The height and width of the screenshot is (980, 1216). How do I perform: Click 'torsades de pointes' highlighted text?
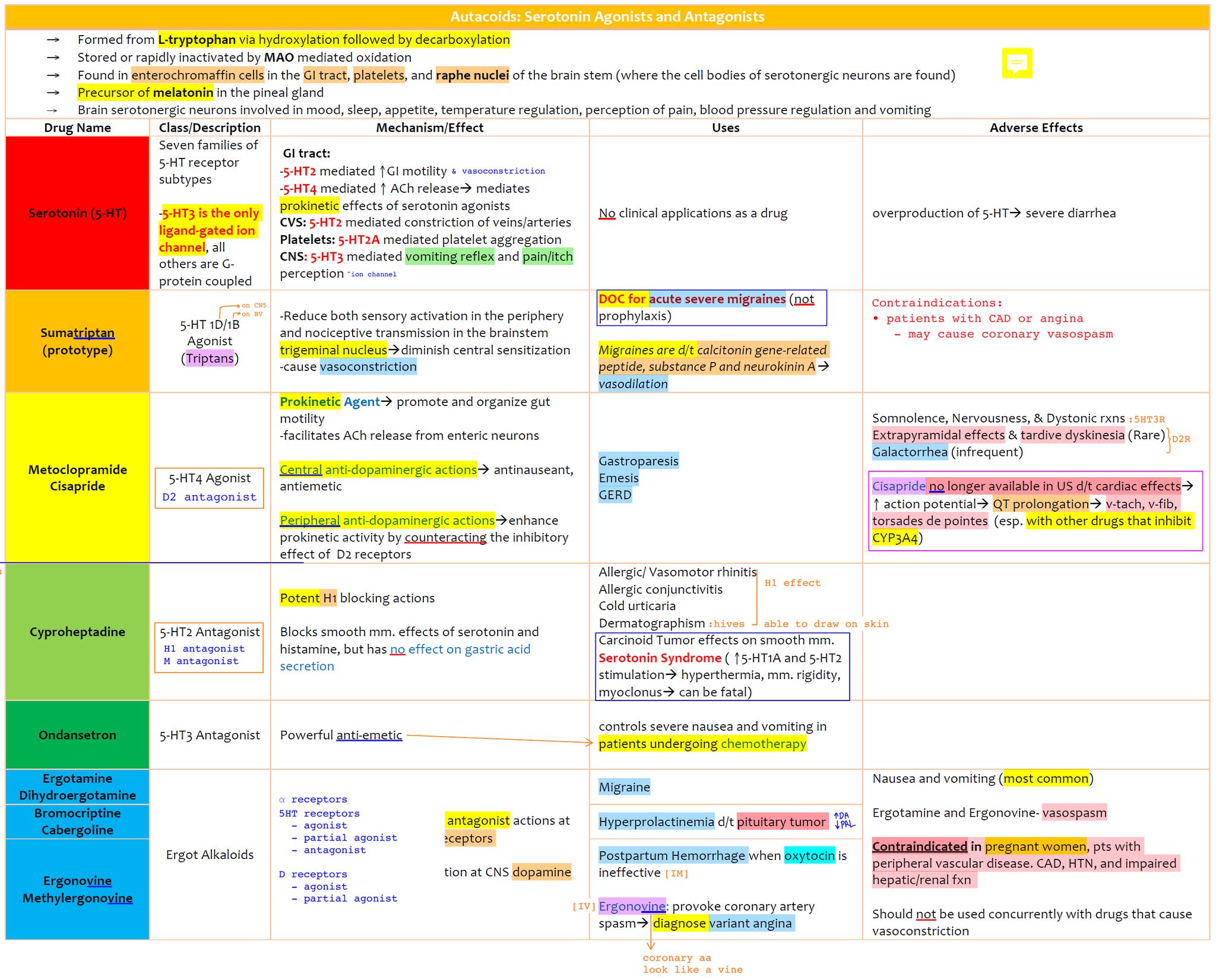tap(930, 521)
